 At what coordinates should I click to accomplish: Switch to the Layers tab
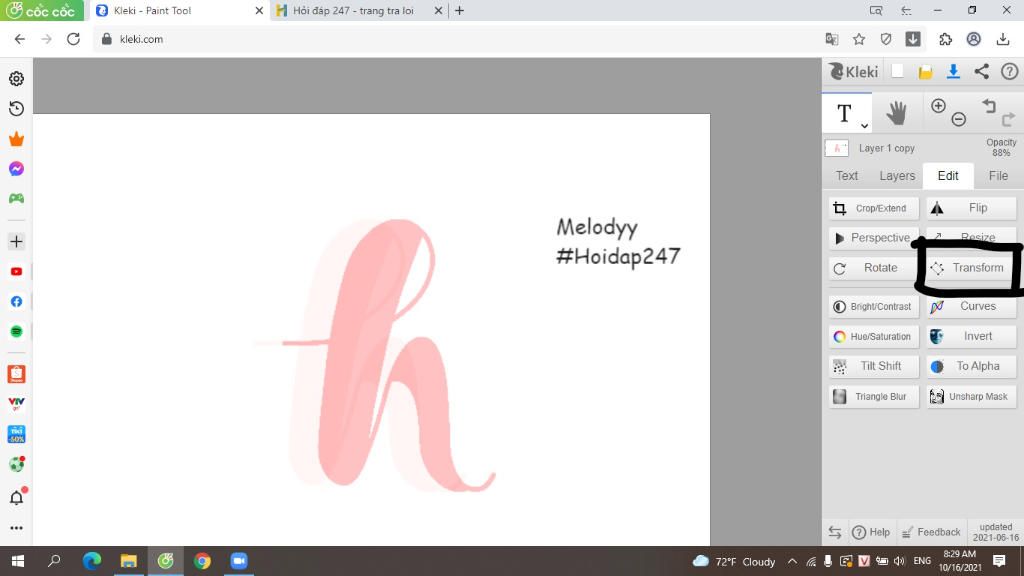pos(897,176)
